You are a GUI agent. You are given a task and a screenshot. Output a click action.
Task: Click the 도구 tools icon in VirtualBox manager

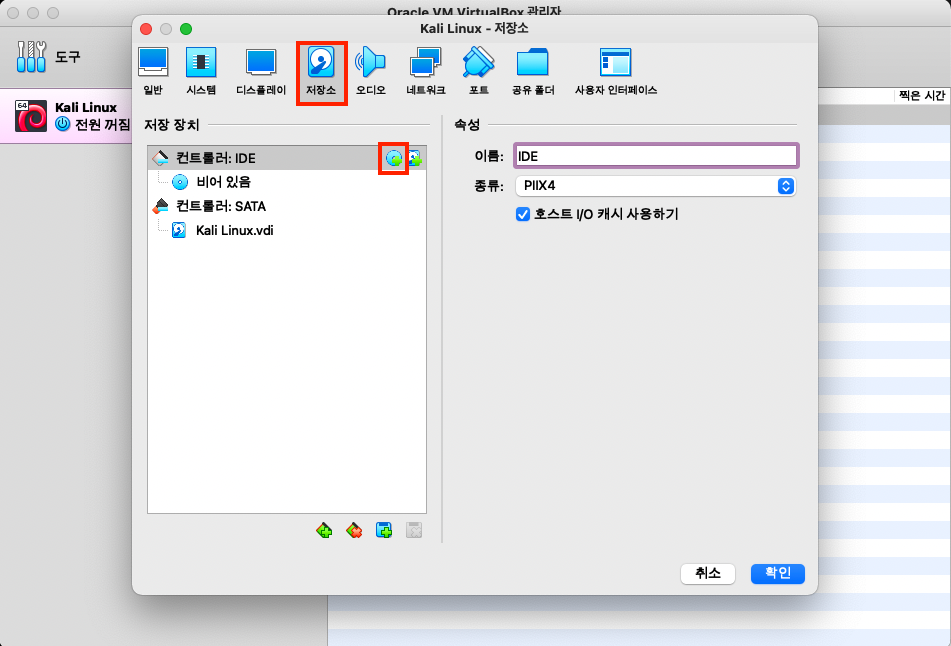click(31, 57)
